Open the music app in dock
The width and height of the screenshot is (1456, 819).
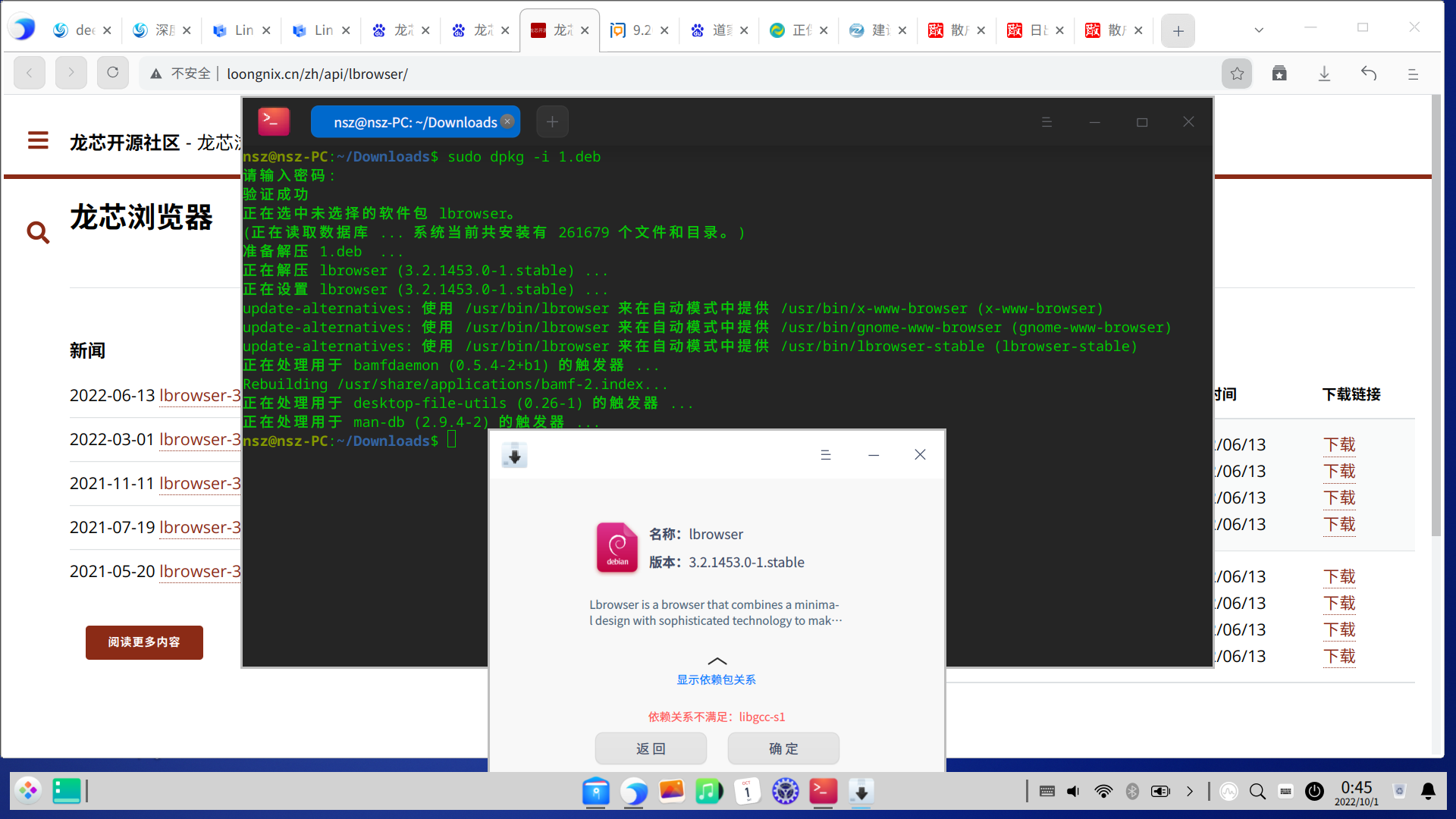709,792
